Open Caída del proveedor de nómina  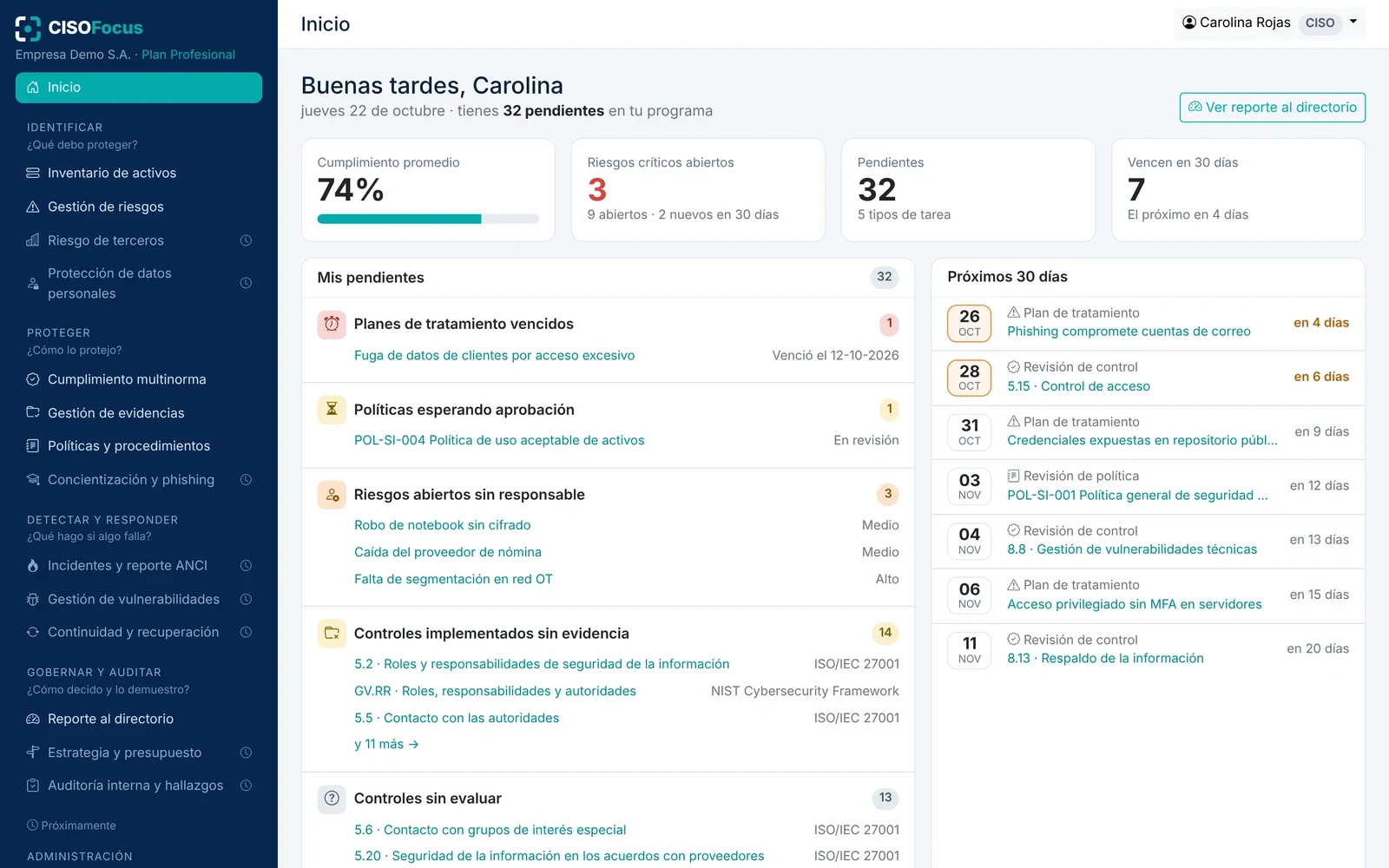coord(448,553)
